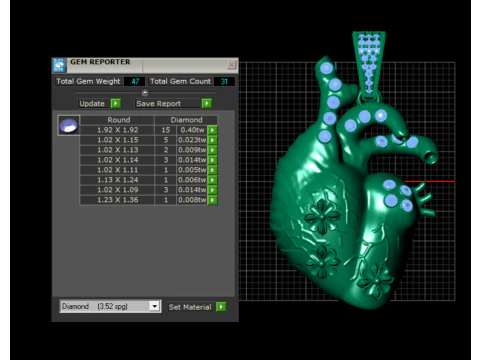Click the Total Gem Weight value .47
Image resolution: width=480 pixels, height=360 pixels.
click(x=135, y=81)
